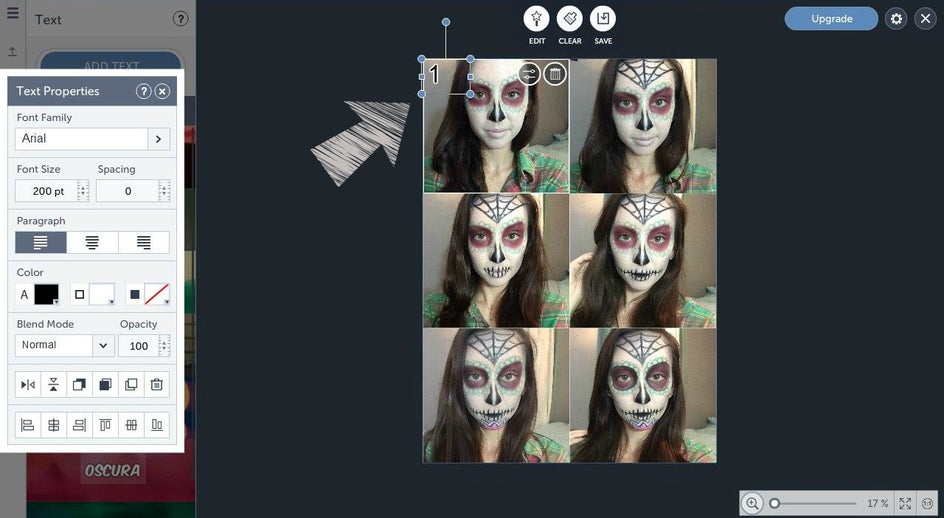
Task: Flip text horizontally
Action: point(28,385)
